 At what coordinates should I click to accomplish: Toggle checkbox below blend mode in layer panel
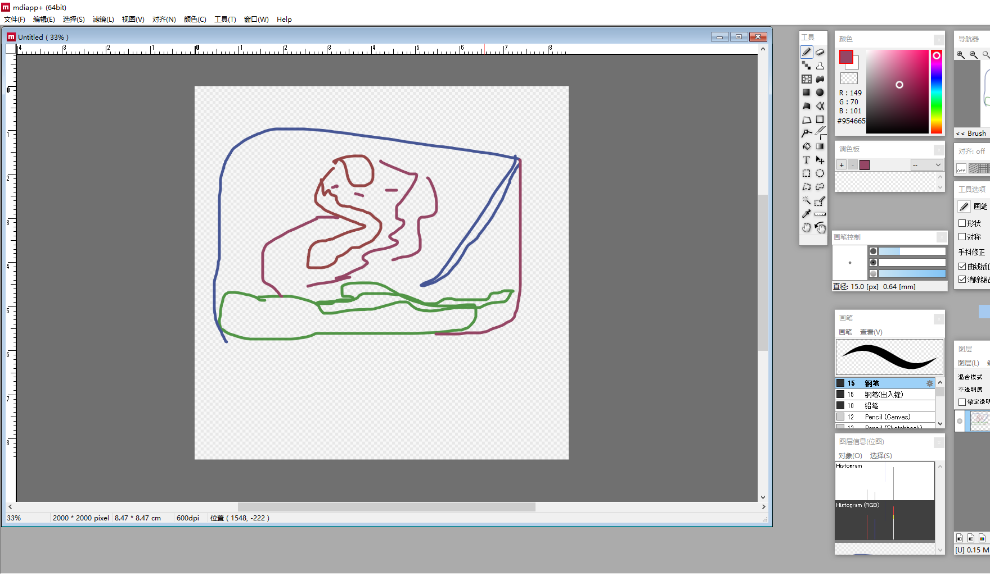tap(962, 401)
